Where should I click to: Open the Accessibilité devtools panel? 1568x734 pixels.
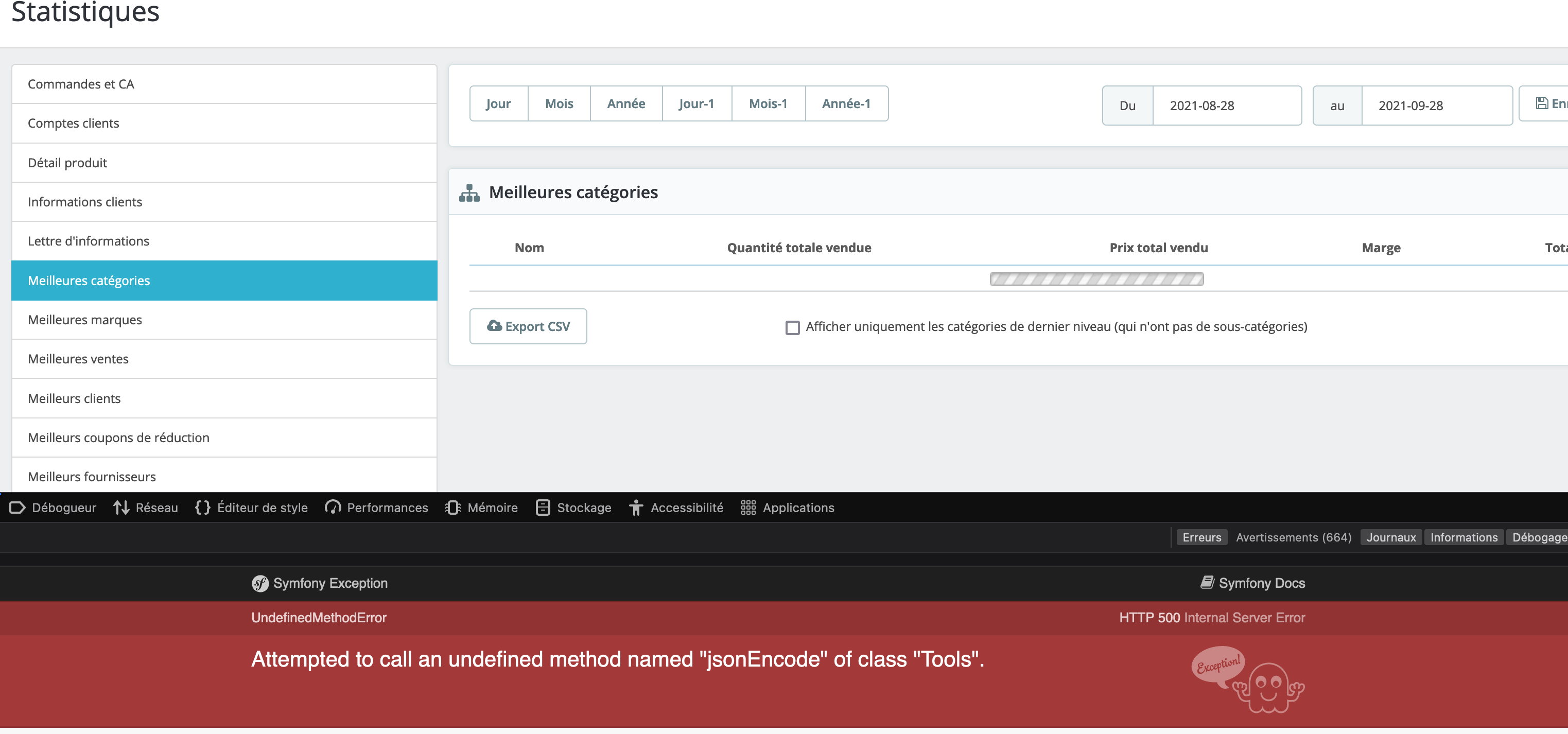click(676, 508)
